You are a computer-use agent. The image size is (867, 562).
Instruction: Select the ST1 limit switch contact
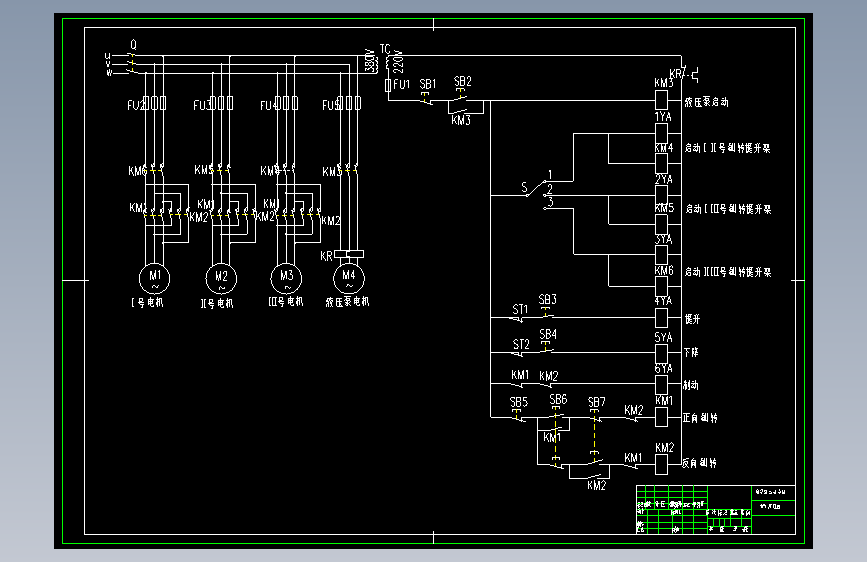coord(518,319)
